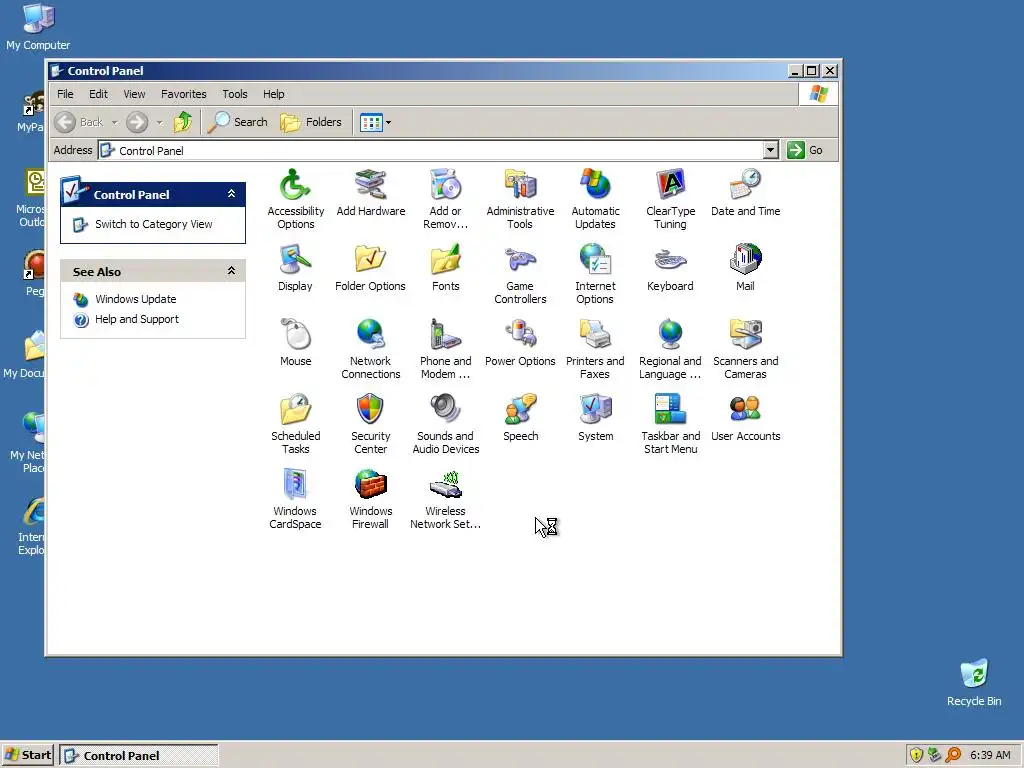1024x768 pixels.
Task: Open the Edit menu
Action: (99, 94)
